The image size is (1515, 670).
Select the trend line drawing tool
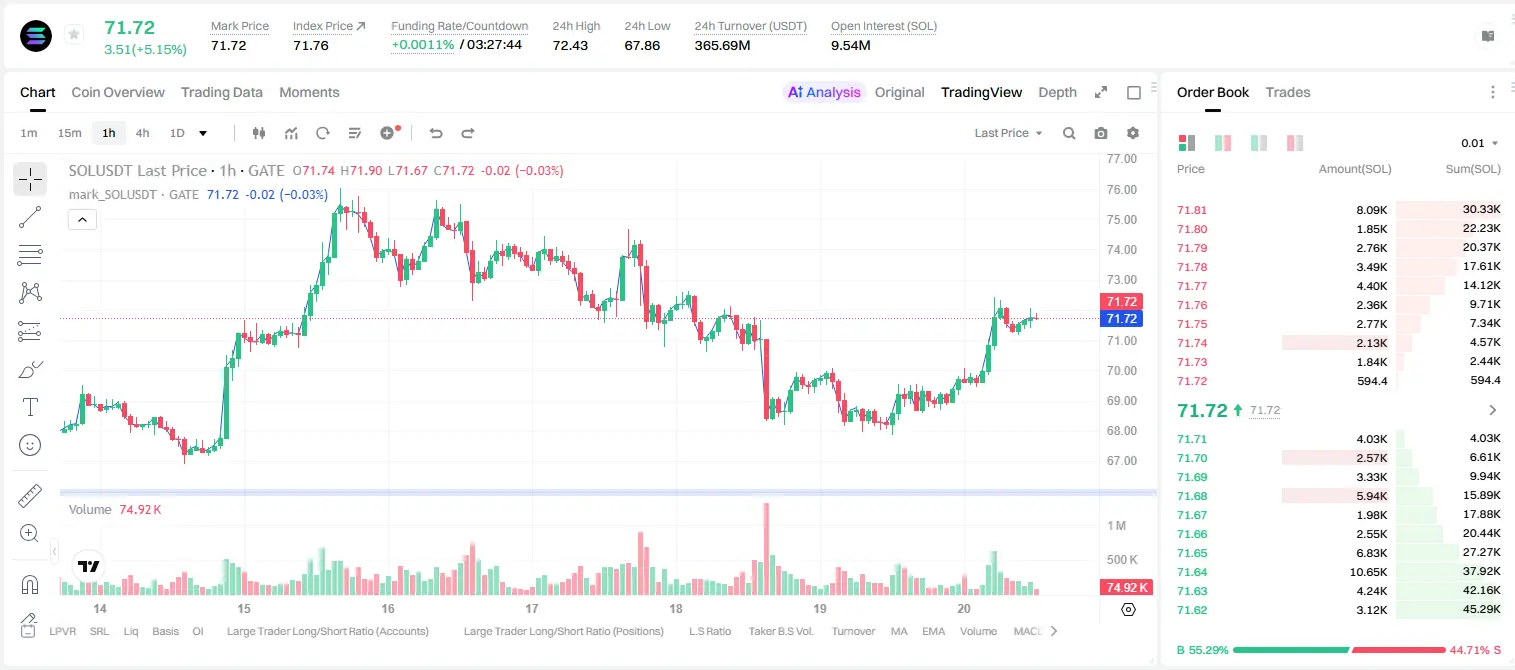click(x=30, y=217)
